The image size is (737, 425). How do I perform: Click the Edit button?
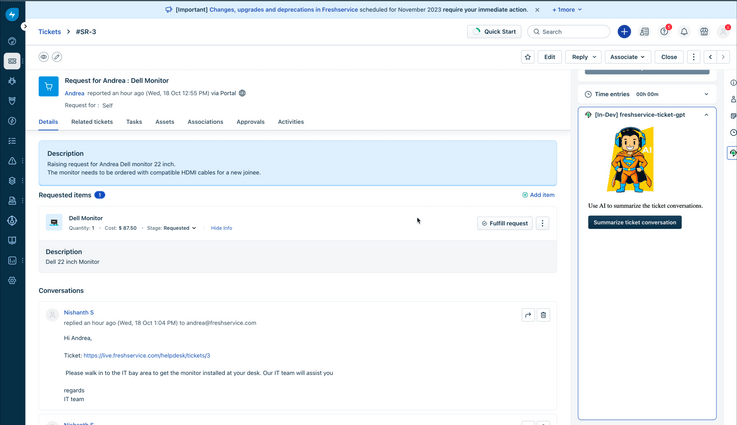pyautogui.click(x=549, y=57)
